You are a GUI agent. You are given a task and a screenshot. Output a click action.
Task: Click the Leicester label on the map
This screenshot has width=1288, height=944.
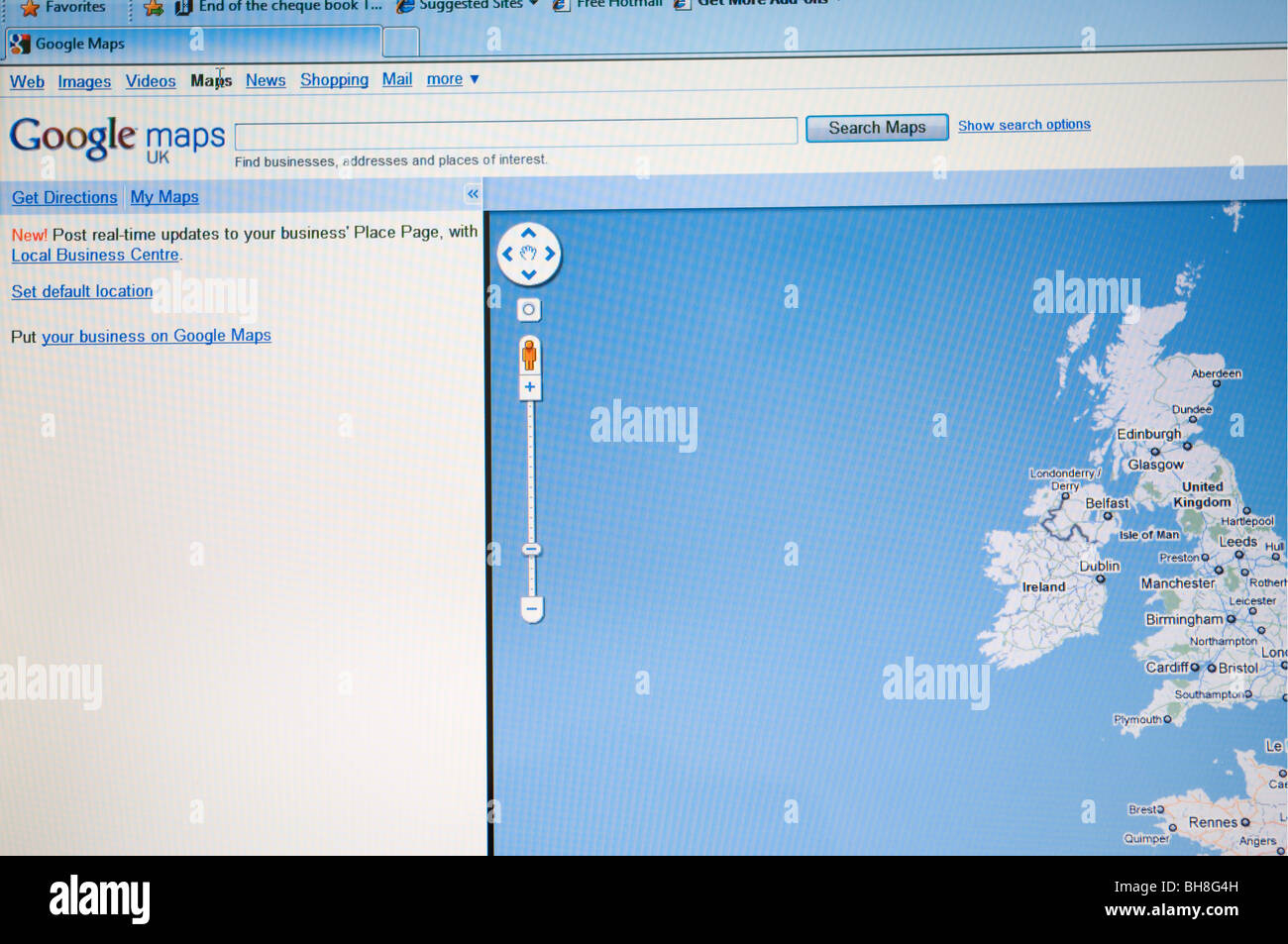(x=1252, y=601)
